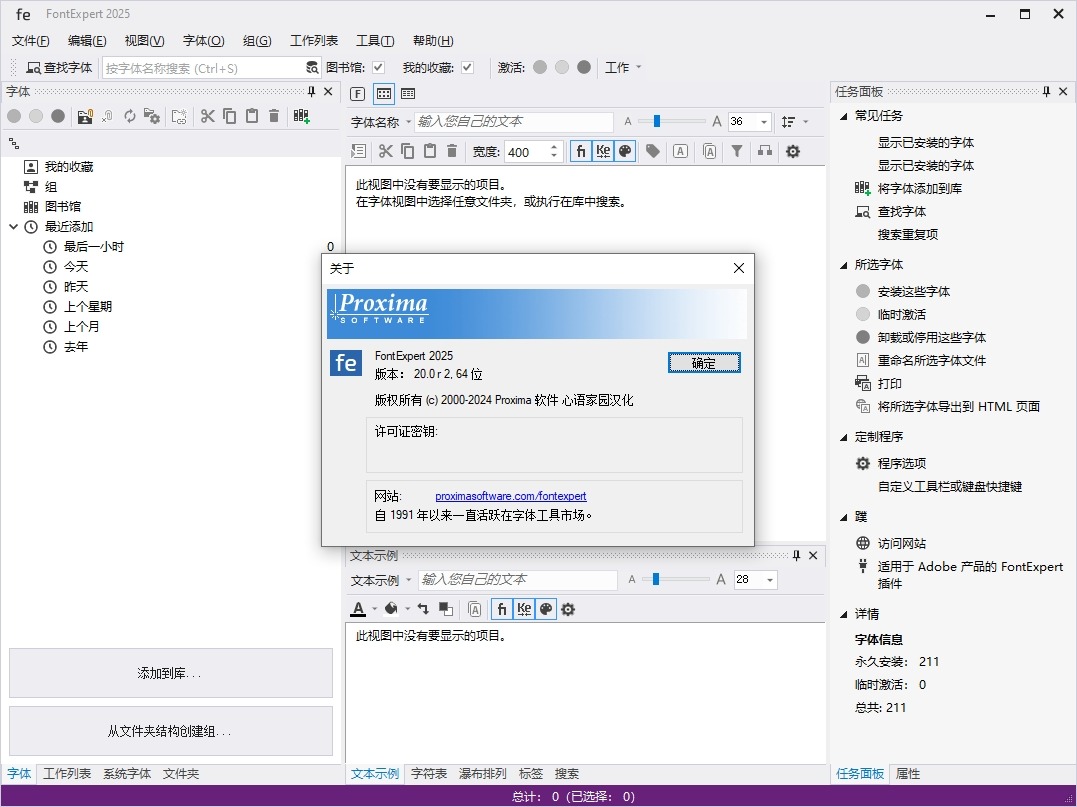Toggle the color palette button in the preview toolbar
The width and height of the screenshot is (1077, 807).
(x=625, y=151)
